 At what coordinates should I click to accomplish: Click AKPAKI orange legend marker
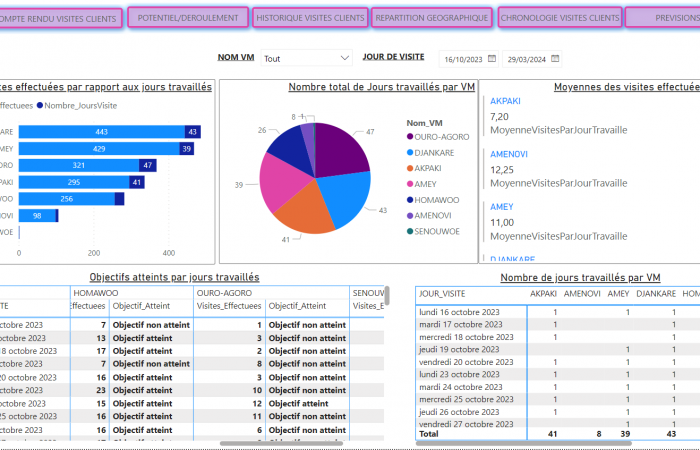[x=409, y=169]
